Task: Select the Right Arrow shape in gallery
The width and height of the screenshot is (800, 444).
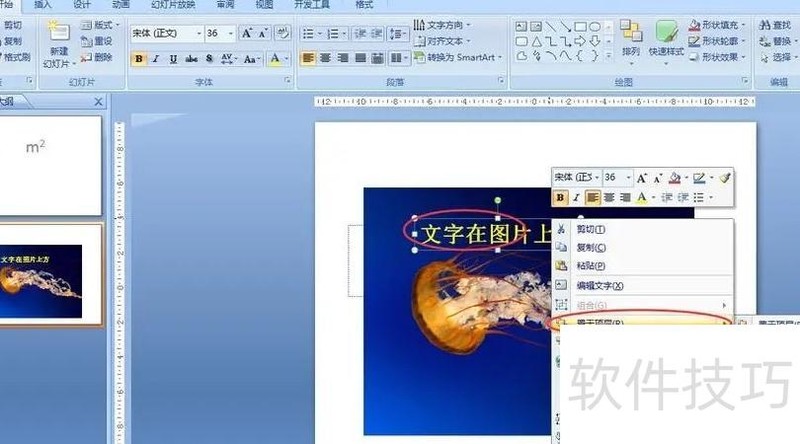Action: 580,41
